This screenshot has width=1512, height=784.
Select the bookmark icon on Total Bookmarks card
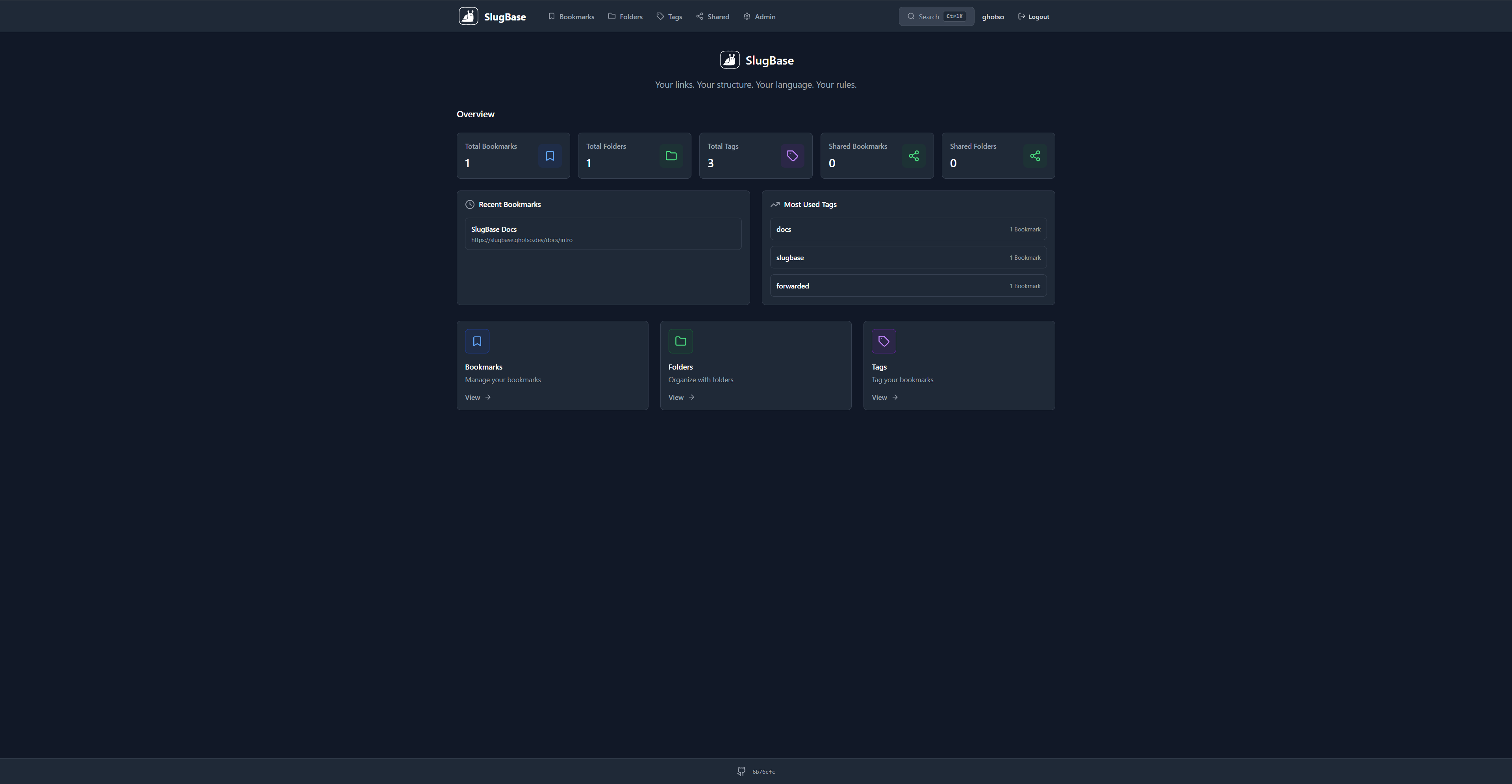[x=549, y=155]
